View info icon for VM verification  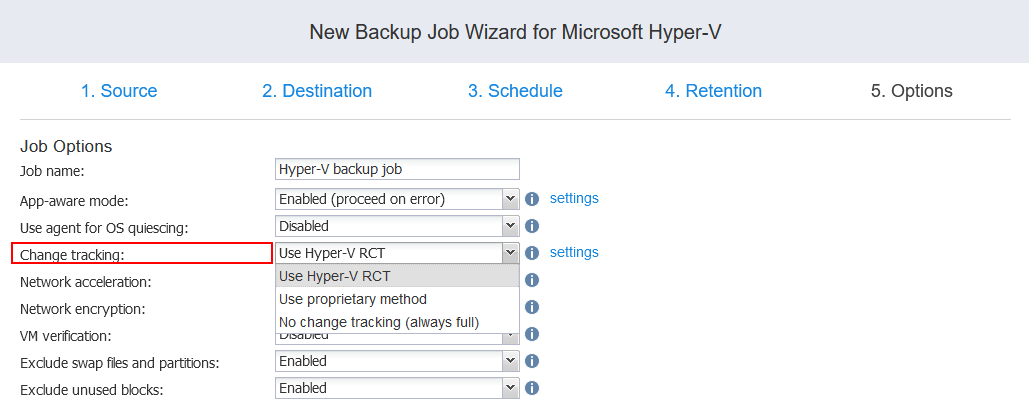tap(532, 334)
